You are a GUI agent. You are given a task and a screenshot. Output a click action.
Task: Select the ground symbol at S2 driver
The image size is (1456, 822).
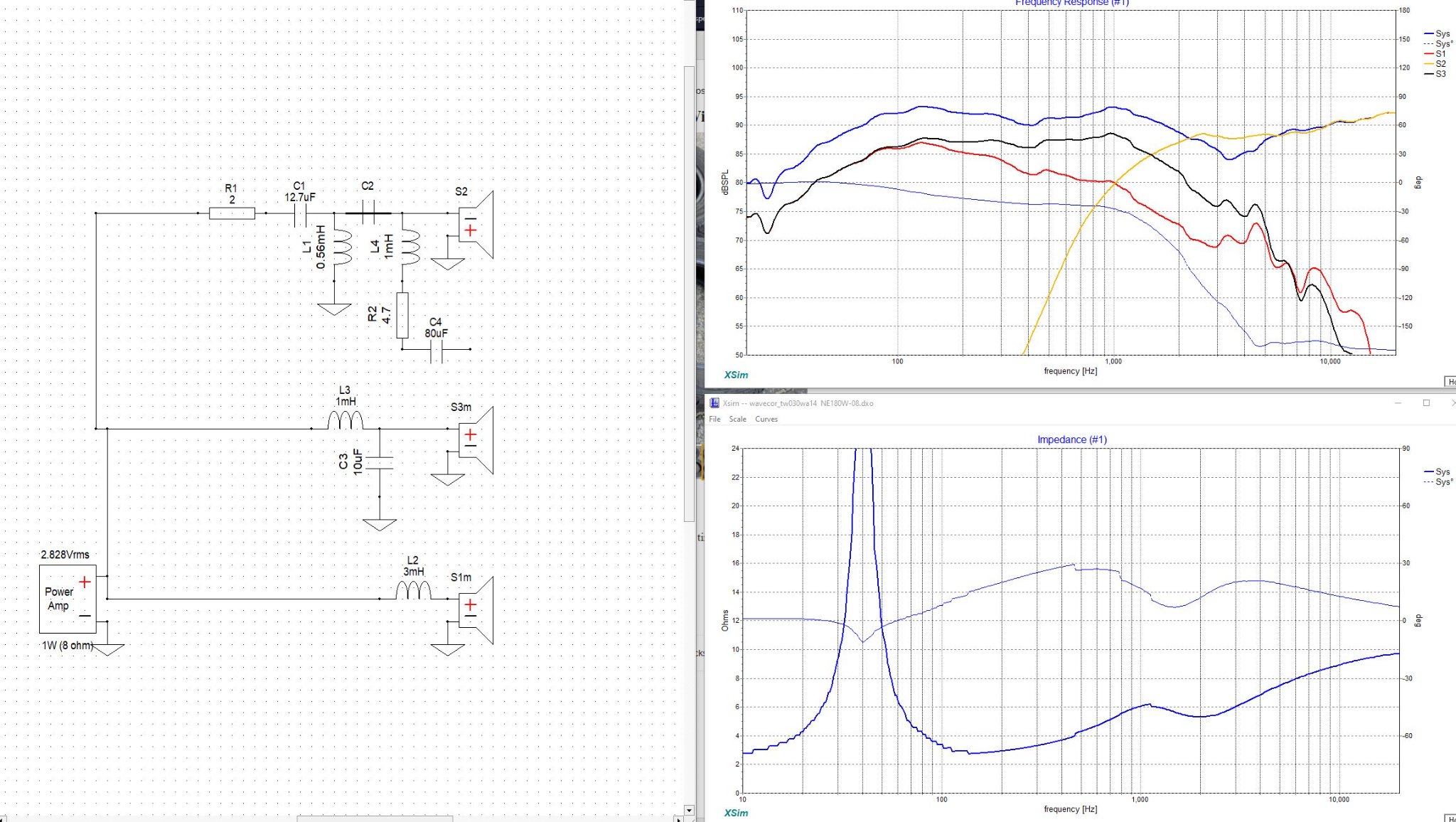point(448,264)
